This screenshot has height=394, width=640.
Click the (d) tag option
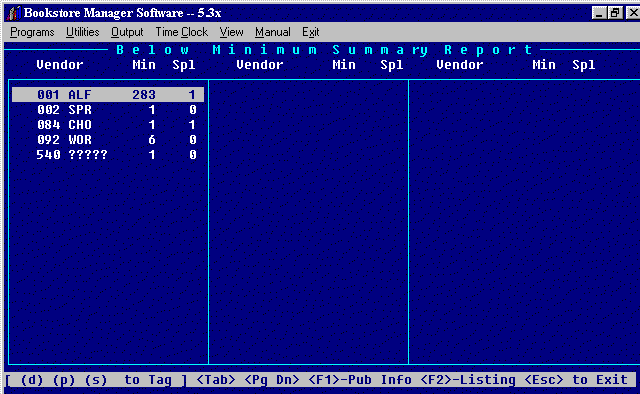32,380
